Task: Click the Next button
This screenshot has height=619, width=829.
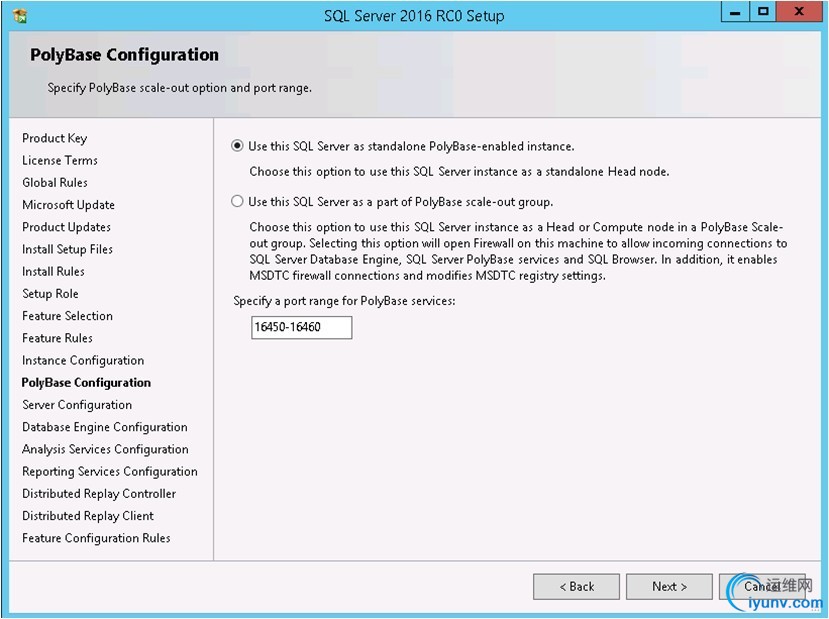Action: 669,587
